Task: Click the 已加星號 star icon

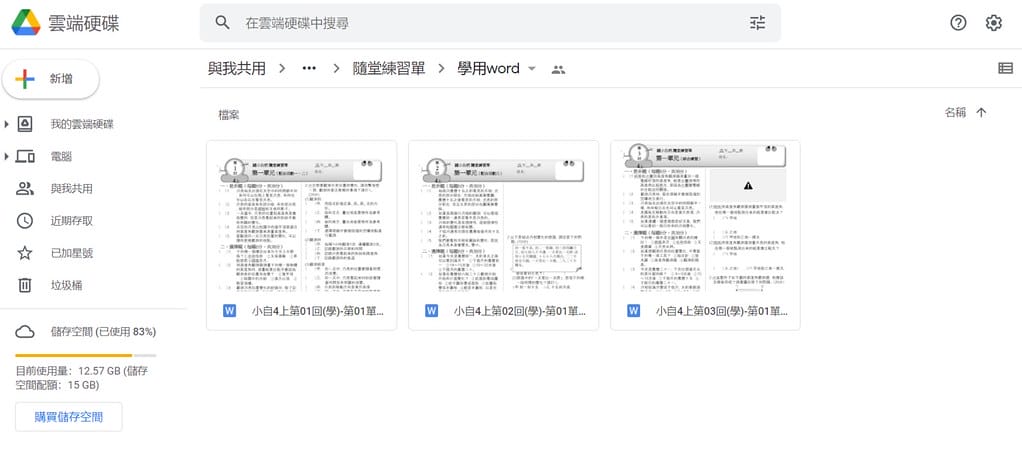Action: pyautogui.click(x=25, y=253)
